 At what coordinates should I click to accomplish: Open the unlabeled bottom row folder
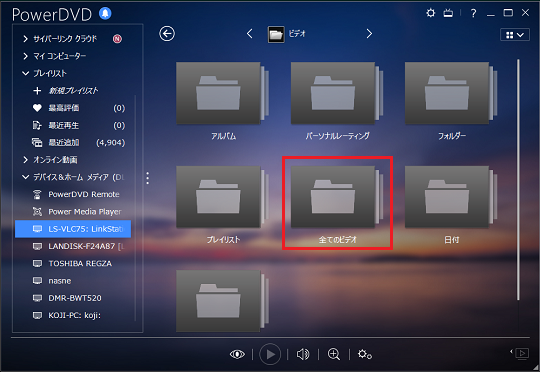pos(222,301)
